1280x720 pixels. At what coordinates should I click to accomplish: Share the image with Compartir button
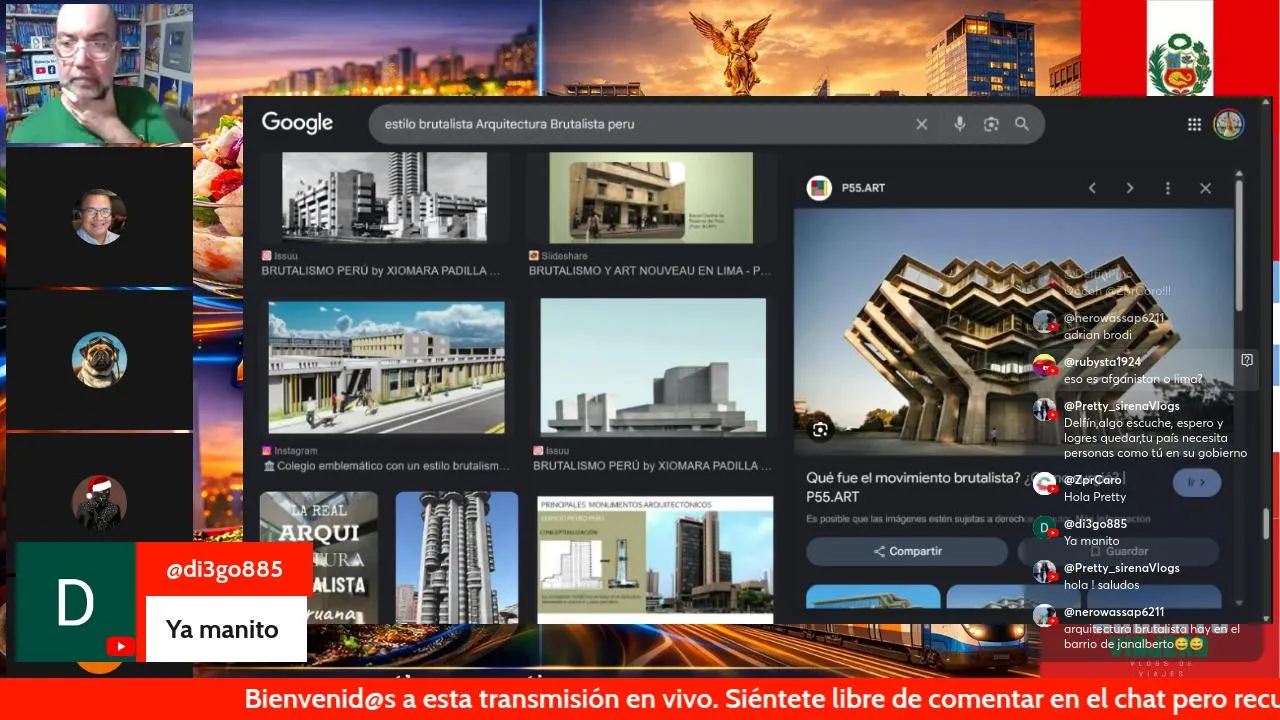[907, 551]
